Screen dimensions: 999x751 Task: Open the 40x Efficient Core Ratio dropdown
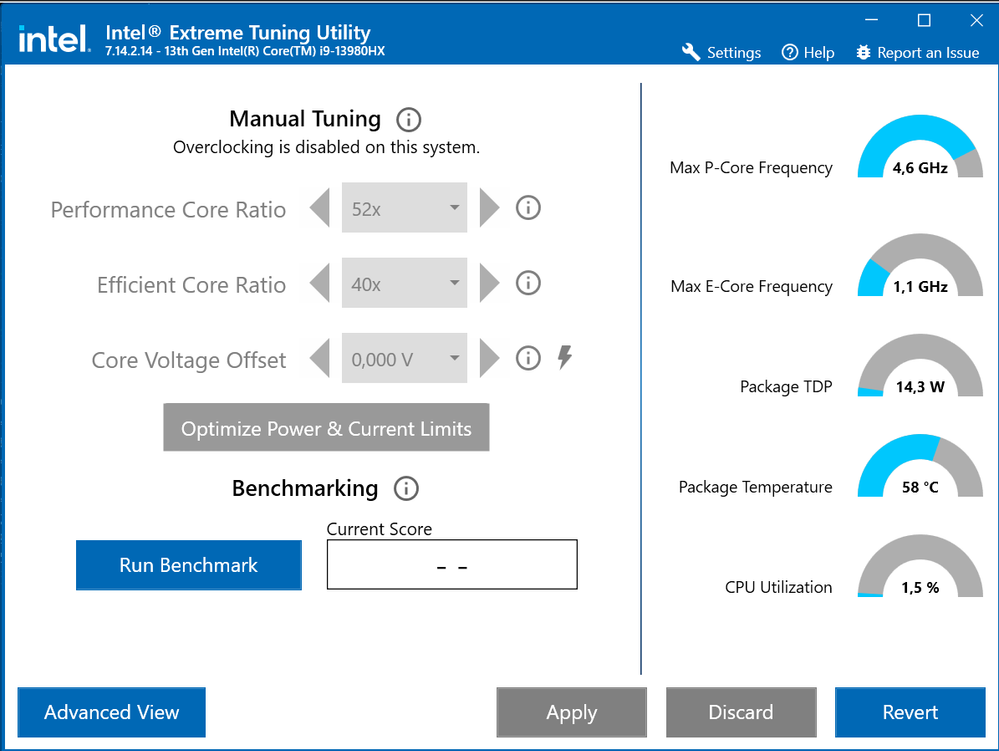pyautogui.click(x=405, y=283)
